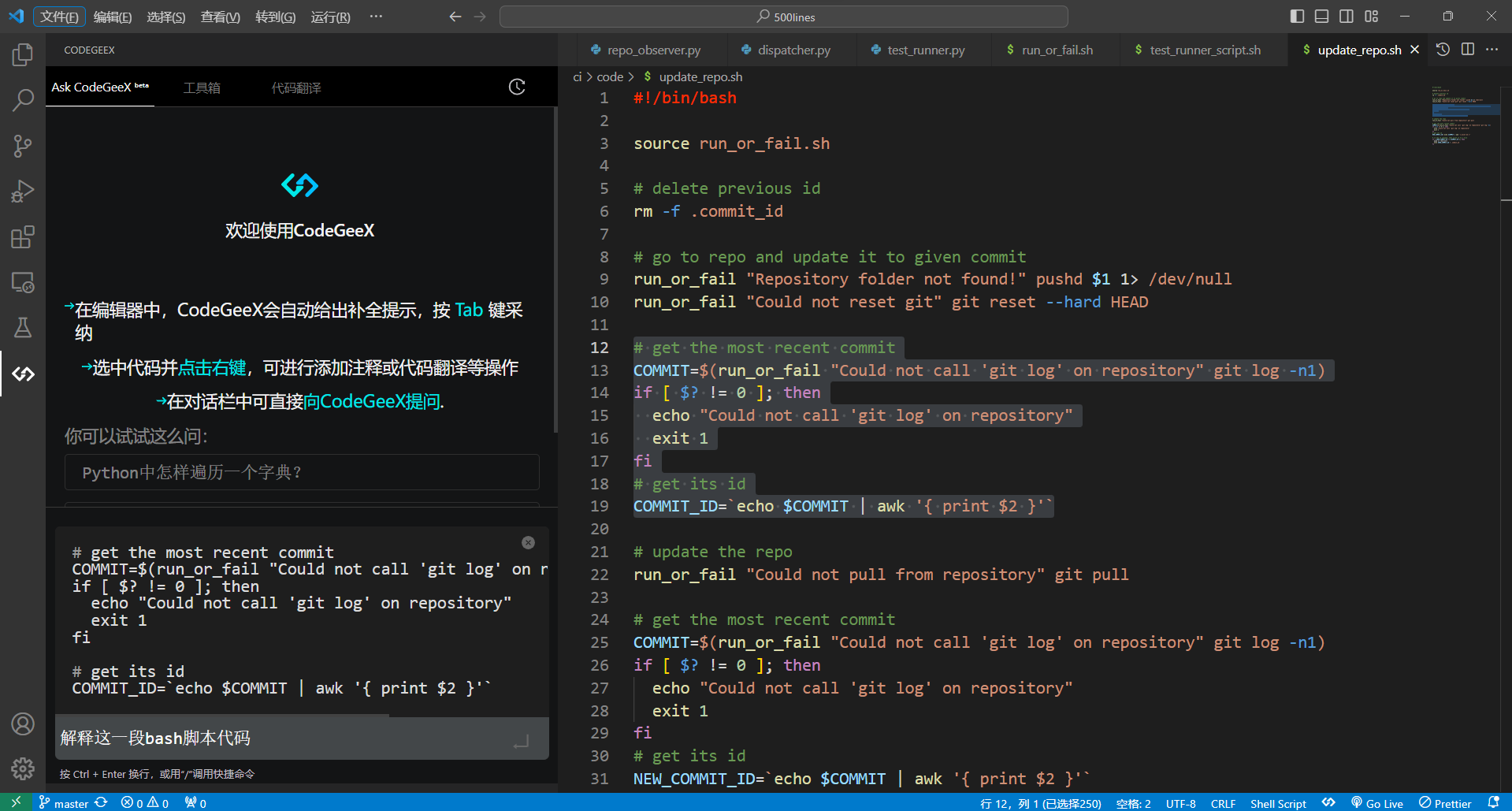Open the Explorer view in activity bar

23,54
